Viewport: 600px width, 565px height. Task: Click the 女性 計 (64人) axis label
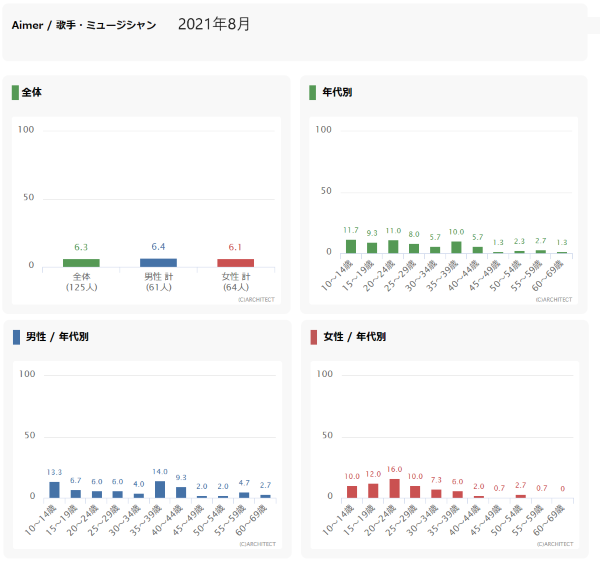(x=235, y=282)
